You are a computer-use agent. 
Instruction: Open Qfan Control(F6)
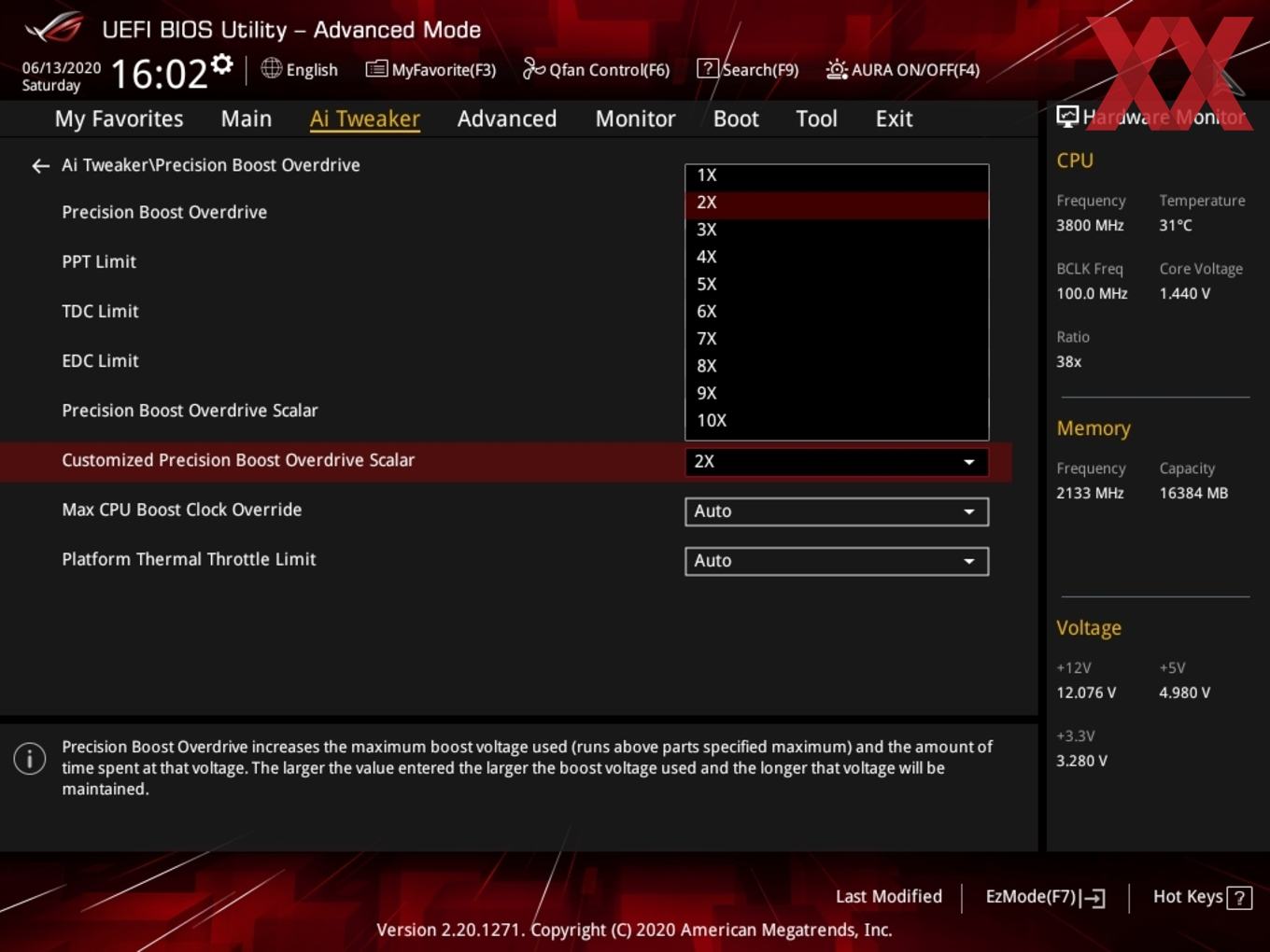point(596,69)
